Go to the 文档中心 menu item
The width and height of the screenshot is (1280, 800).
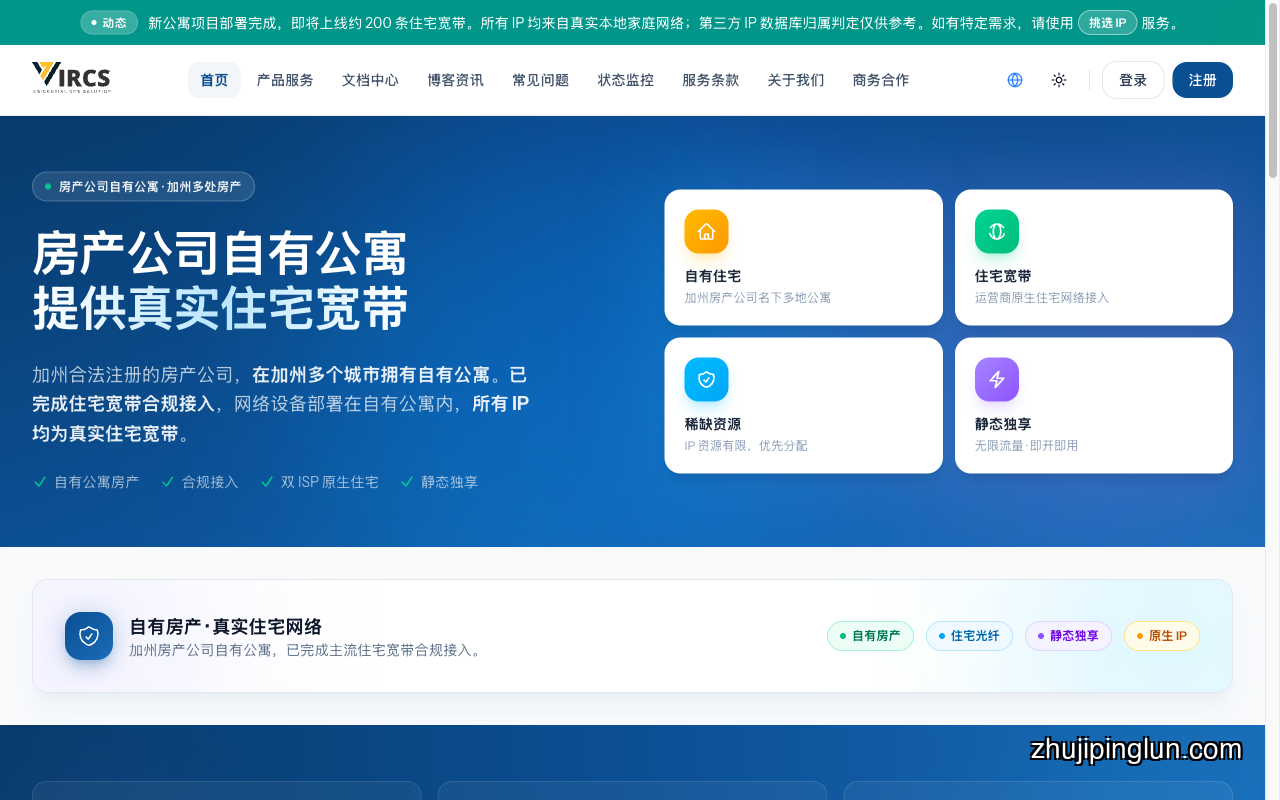(x=370, y=80)
